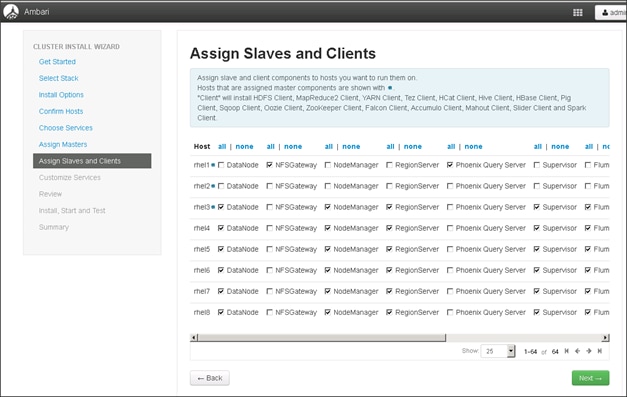Open the Show rows-per-page dropdown
The image size is (627, 397).
point(498,351)
